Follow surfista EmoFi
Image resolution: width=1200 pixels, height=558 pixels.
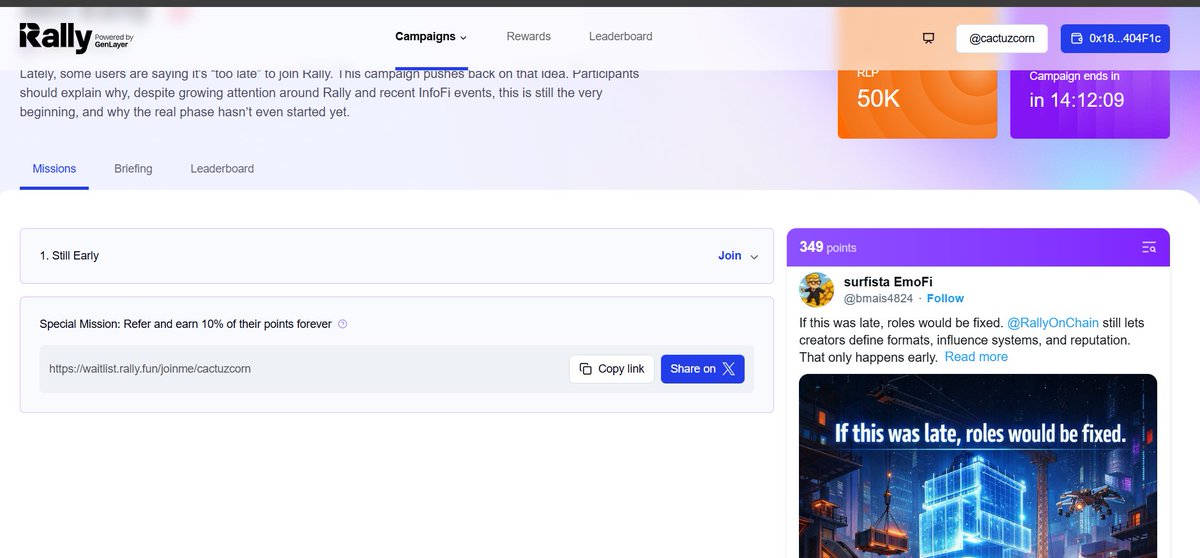pyautogui.click(x=945, y=298)
